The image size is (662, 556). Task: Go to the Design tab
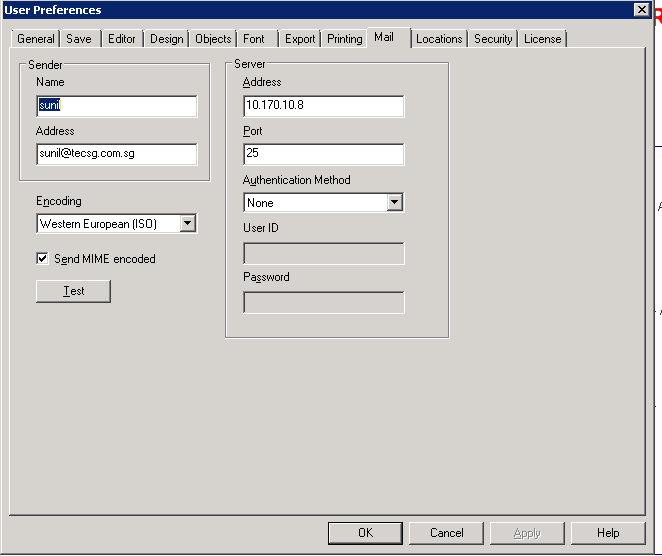167,39
